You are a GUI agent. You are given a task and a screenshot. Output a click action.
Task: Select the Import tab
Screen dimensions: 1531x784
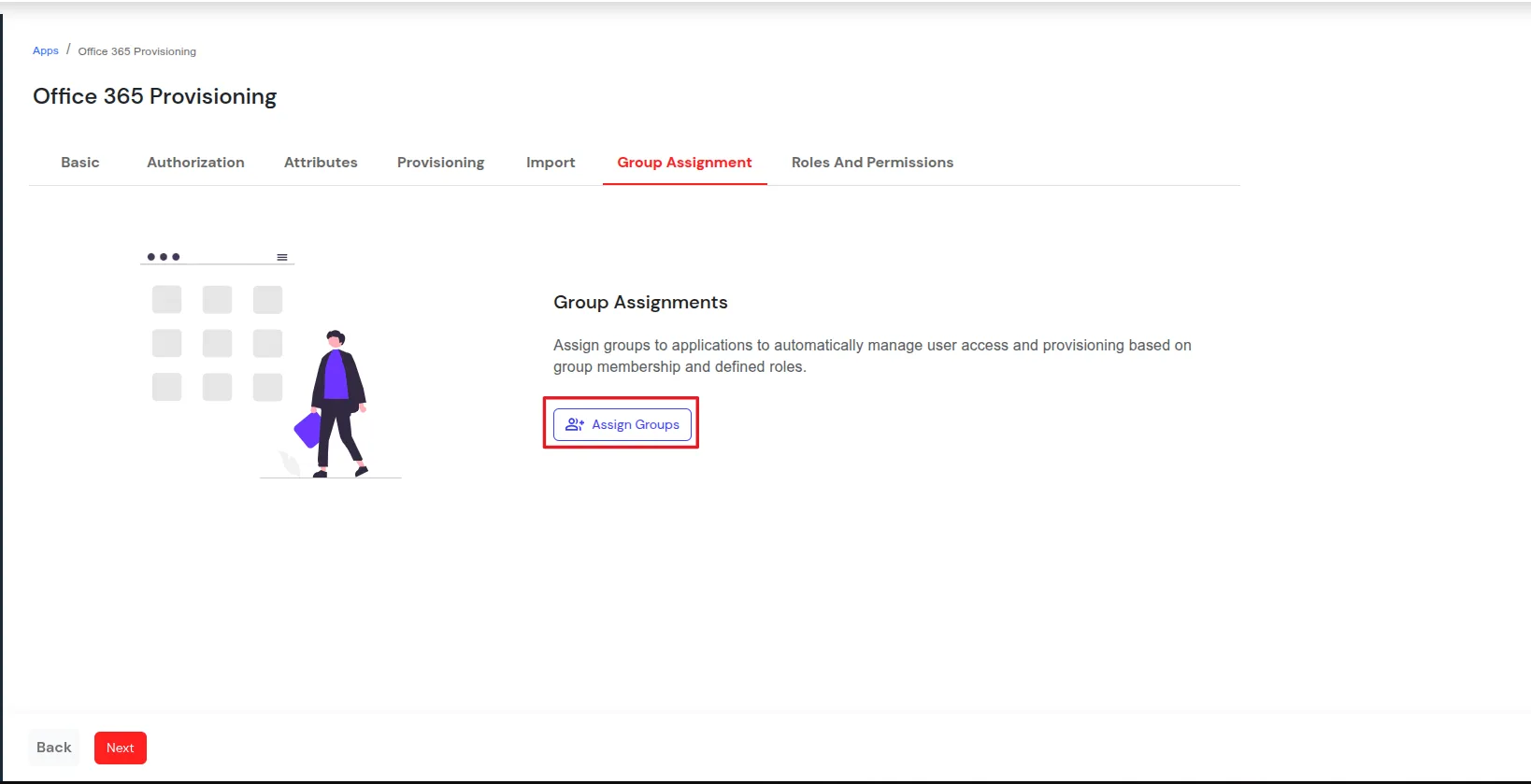point(551,163)
